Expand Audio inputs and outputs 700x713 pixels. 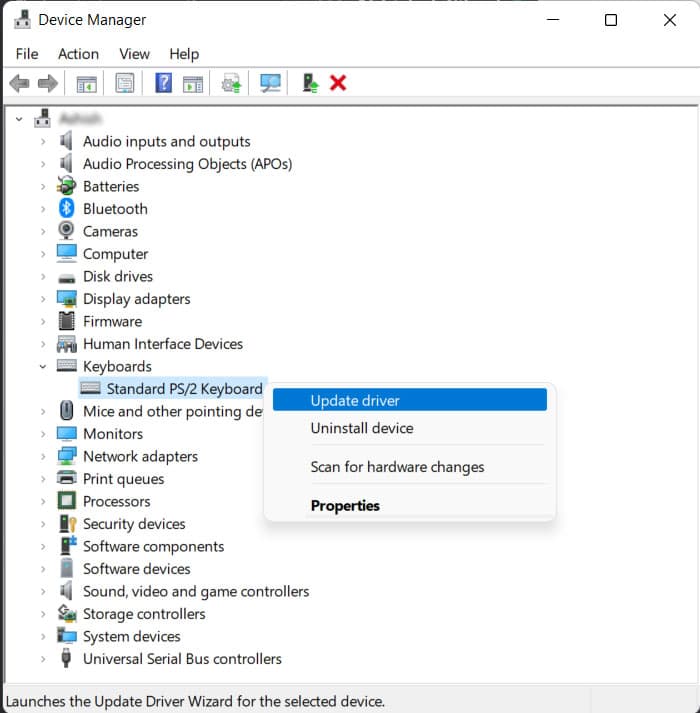coord(43,141)
